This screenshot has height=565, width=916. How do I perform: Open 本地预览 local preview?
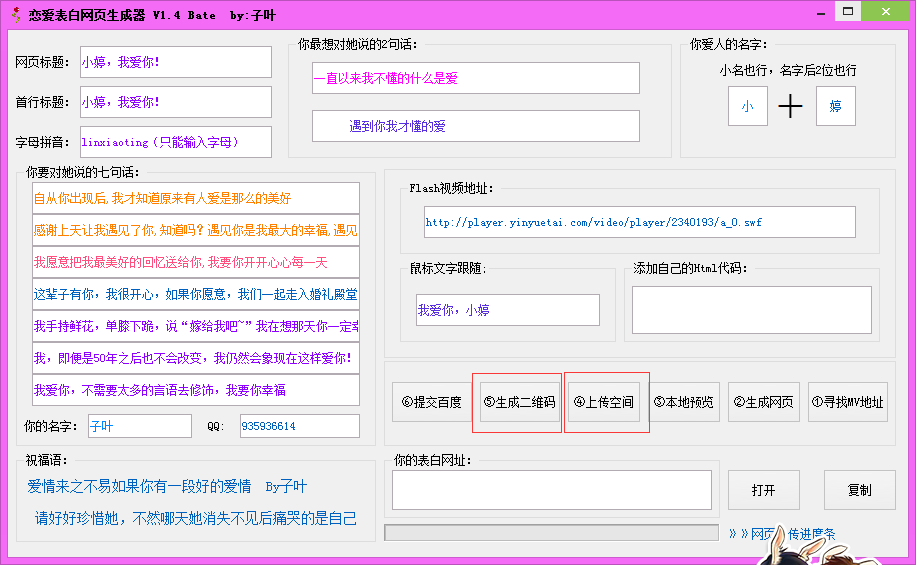684,402
